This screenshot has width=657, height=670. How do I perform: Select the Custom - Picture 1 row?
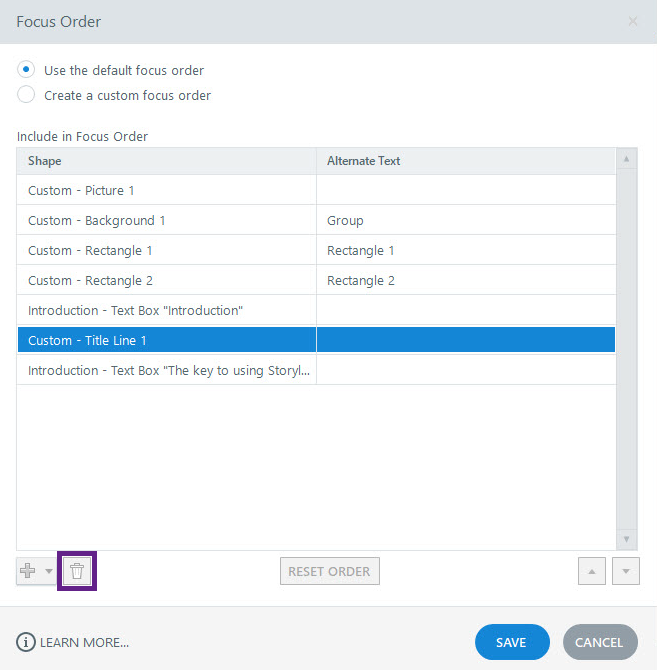tap(166, 190)
